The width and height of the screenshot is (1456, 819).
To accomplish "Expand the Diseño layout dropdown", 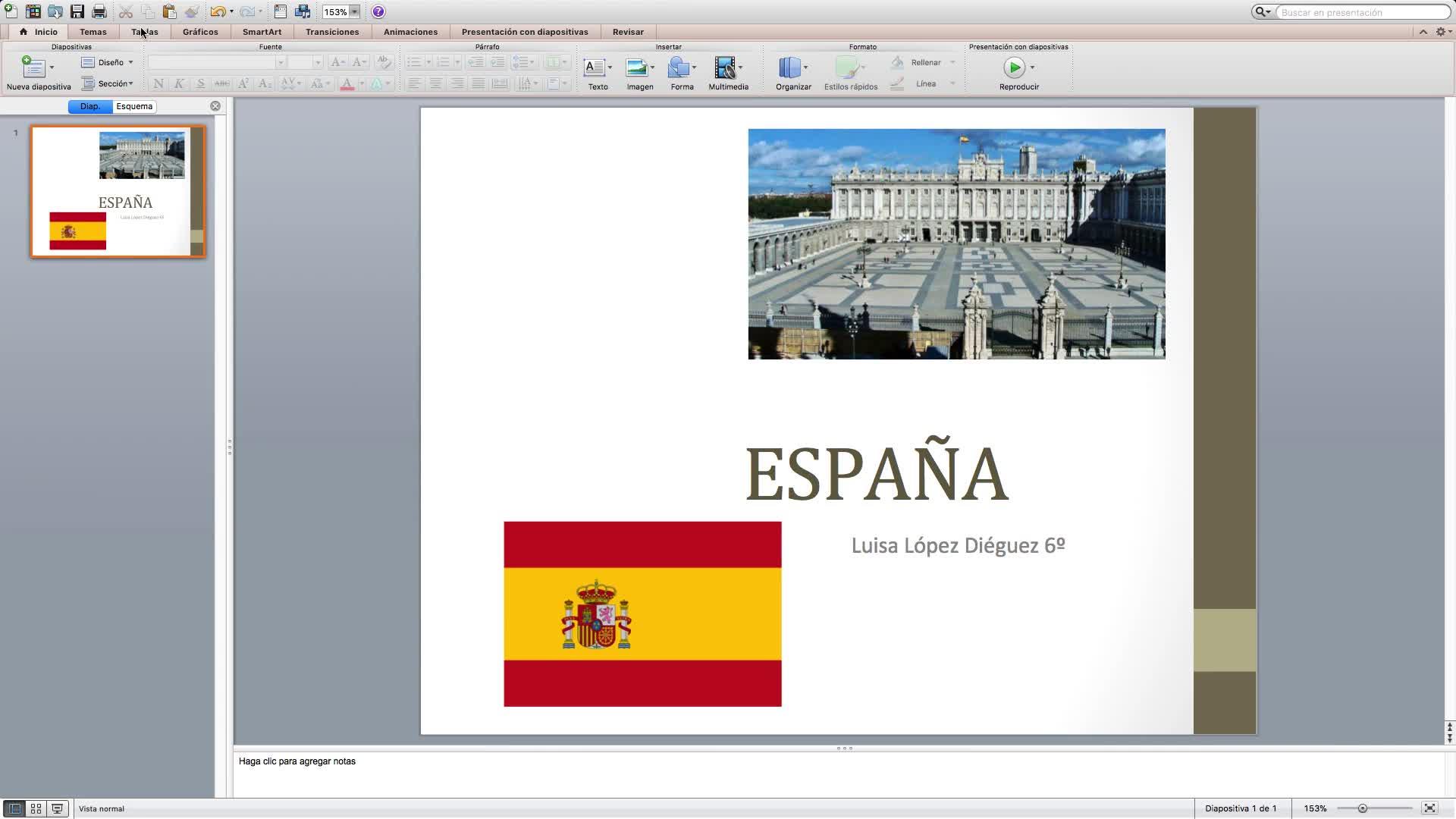I will 110,62.
